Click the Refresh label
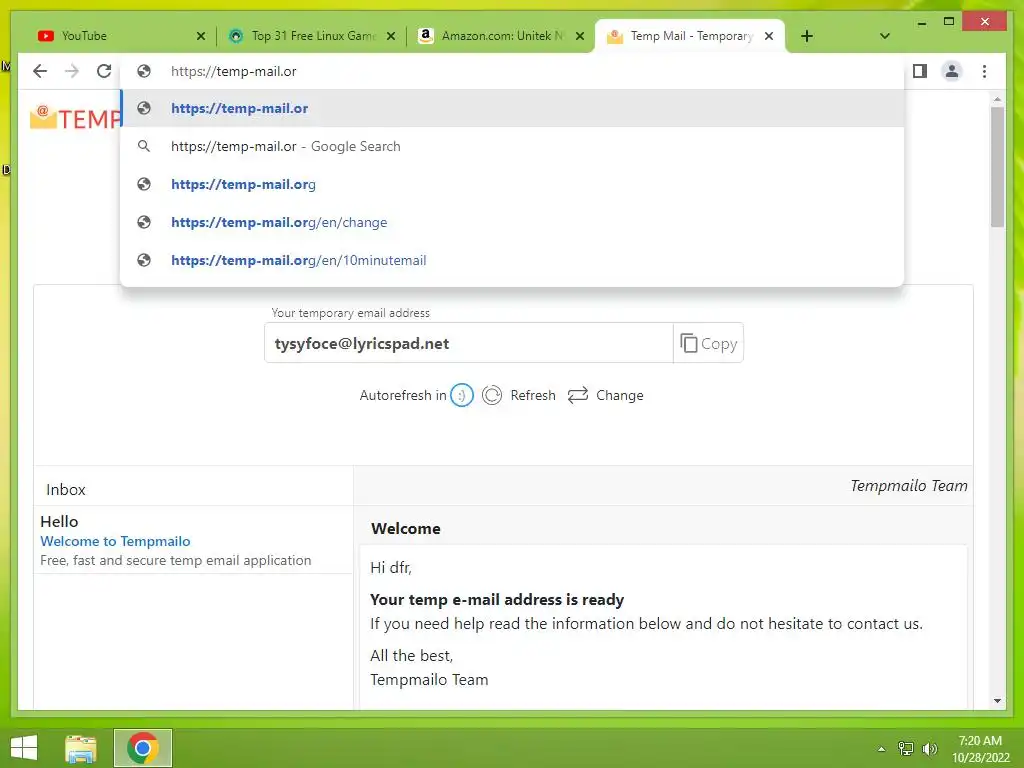1024x768 pixels. coord(533,395)
